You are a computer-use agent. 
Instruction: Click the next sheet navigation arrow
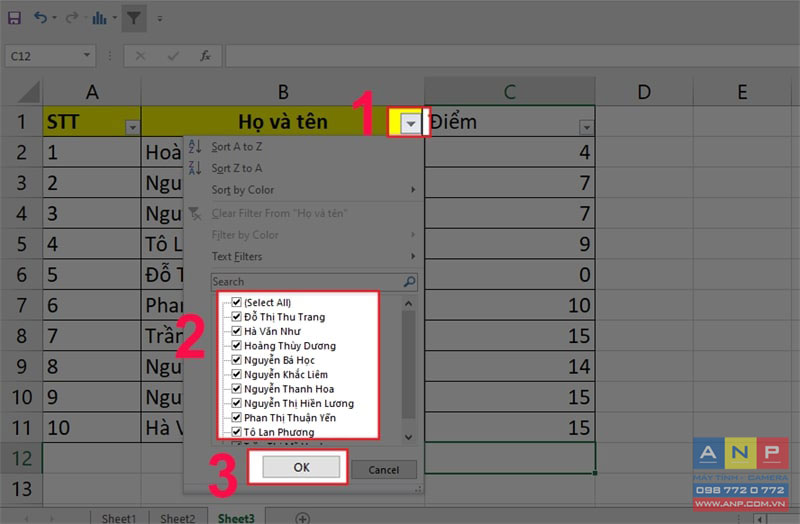(52, 519)
